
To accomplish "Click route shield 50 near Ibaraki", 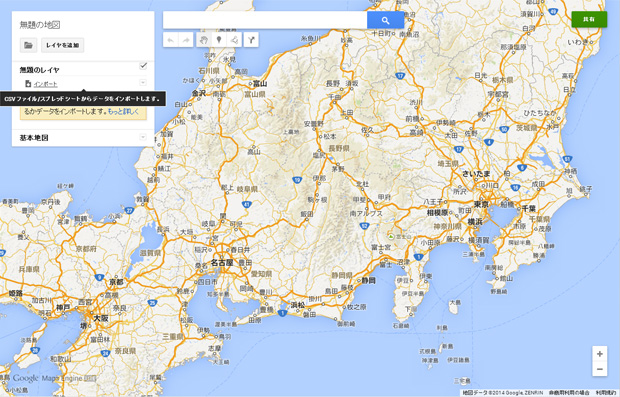I will [504, 129].
